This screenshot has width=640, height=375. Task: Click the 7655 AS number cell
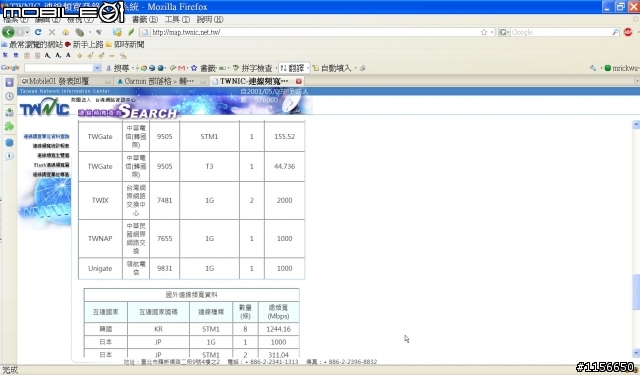pos(164,238)
